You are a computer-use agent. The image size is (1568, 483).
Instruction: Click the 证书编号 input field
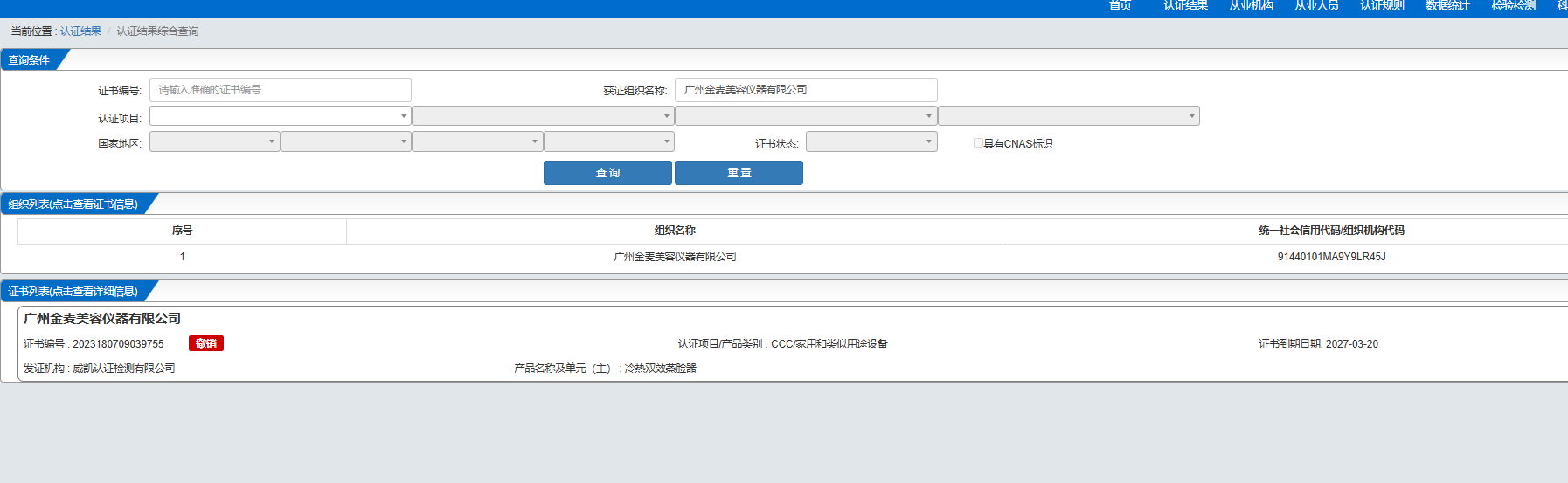(281, 90)
